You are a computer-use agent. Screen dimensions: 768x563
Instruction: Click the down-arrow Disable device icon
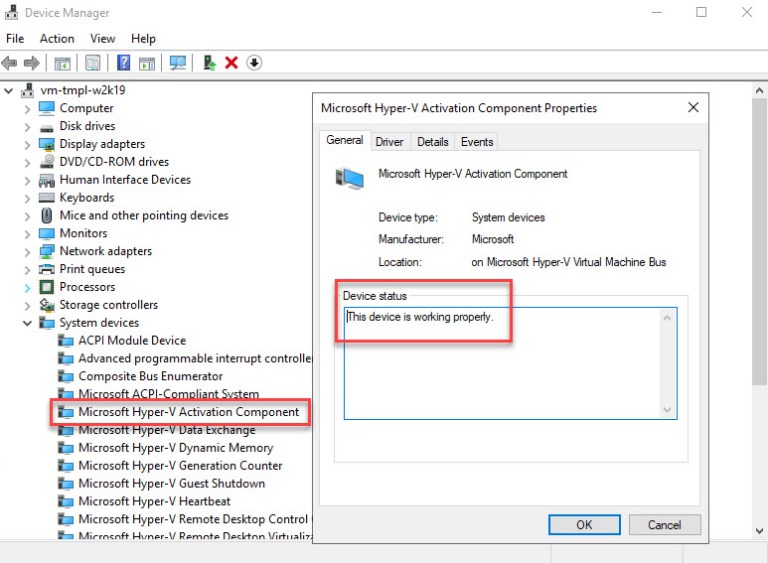coord(254,63)
